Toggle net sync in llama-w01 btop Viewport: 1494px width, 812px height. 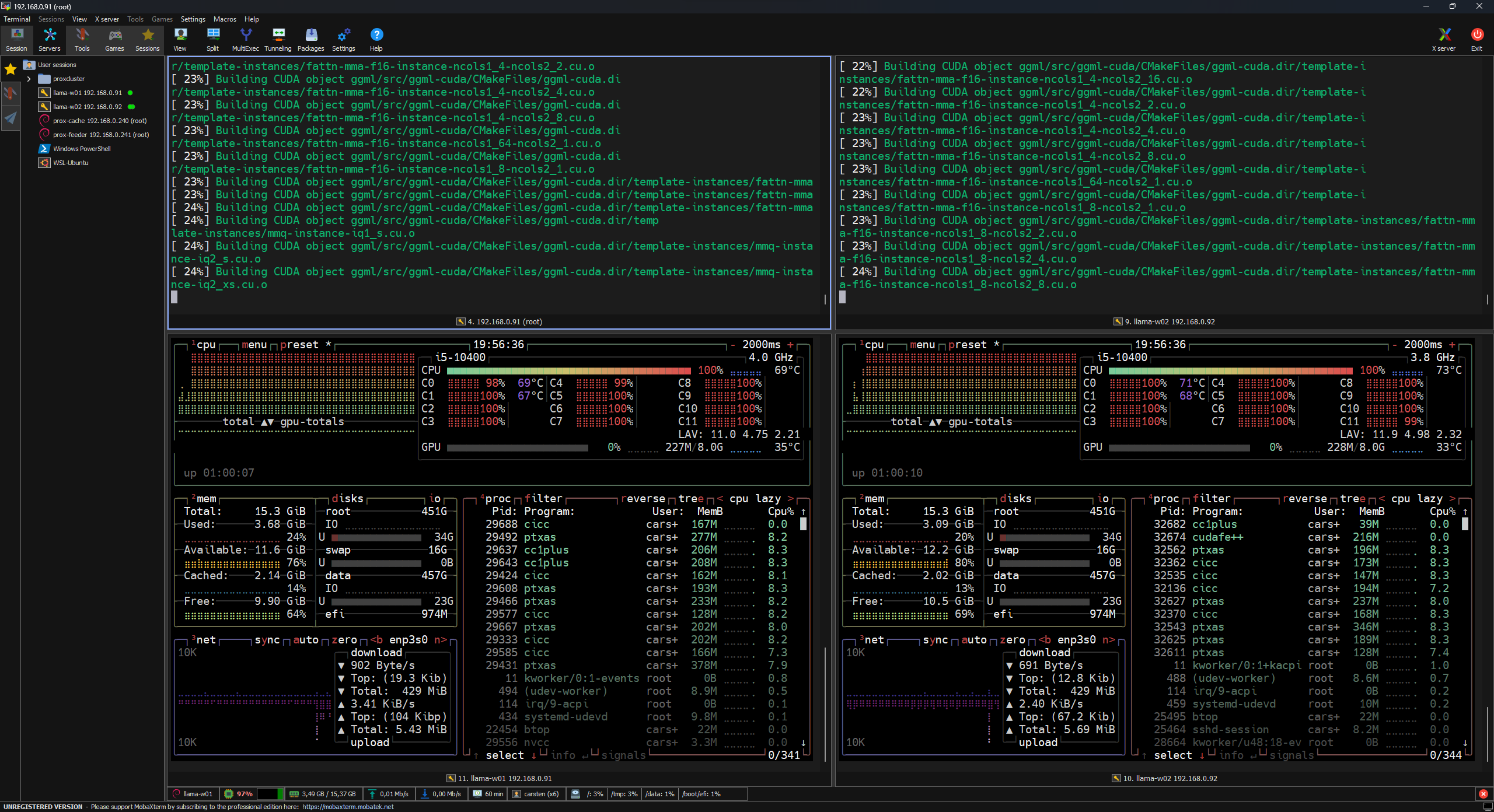pos(267,640)
